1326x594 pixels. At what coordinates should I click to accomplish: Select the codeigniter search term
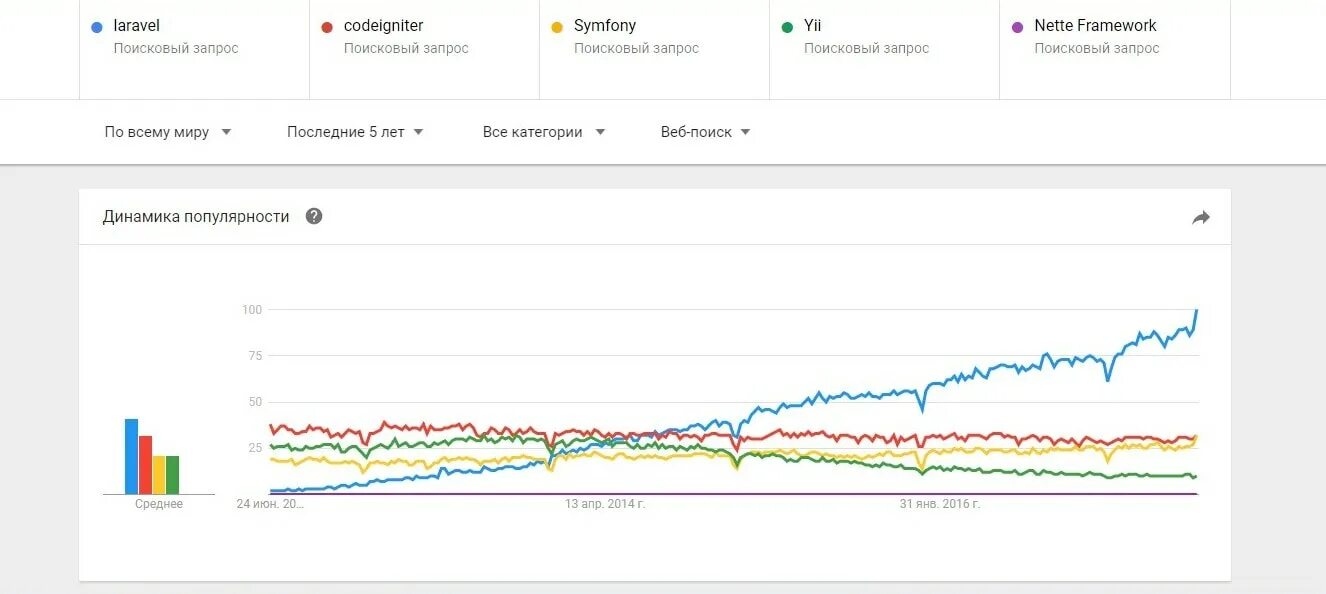[383, 26]
